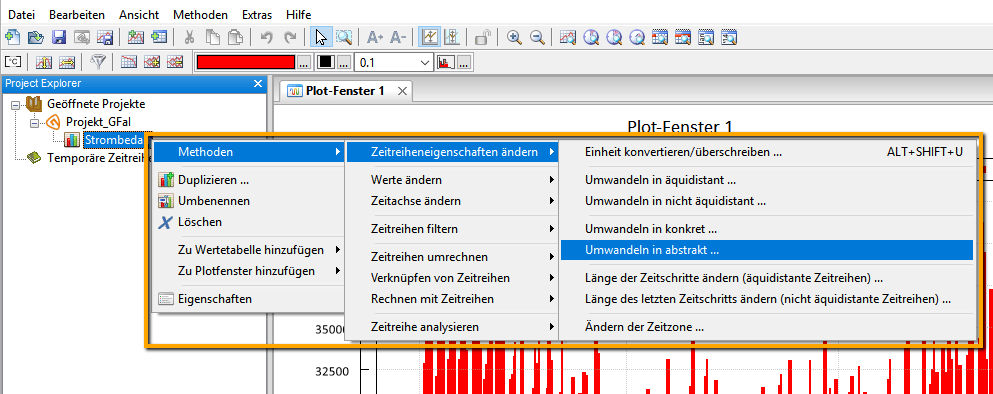This screenshot has height=394, width=993.
Task: Click the new project icon with green plus
Action: 13,37
